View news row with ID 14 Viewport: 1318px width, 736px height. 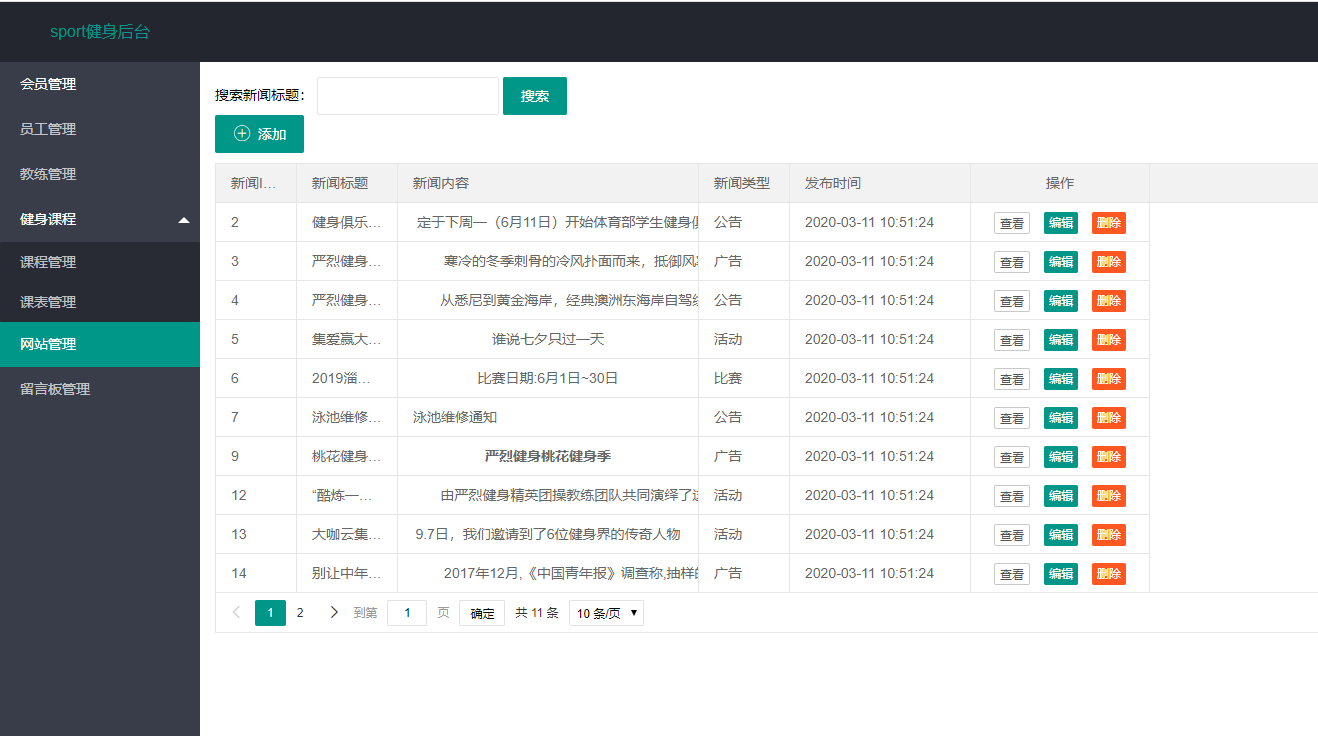(x=1012, y=574)
